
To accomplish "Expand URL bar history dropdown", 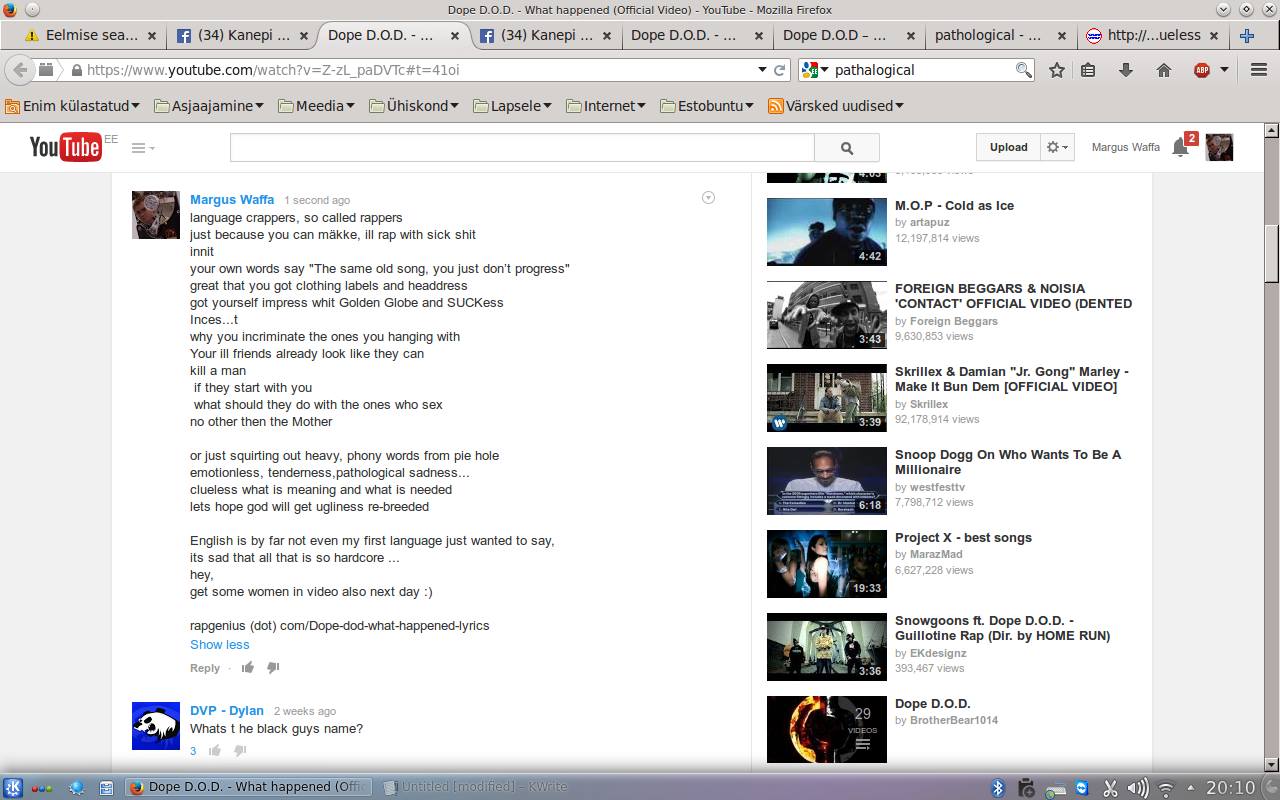I will pyautogui.click(x=762, y=70).
